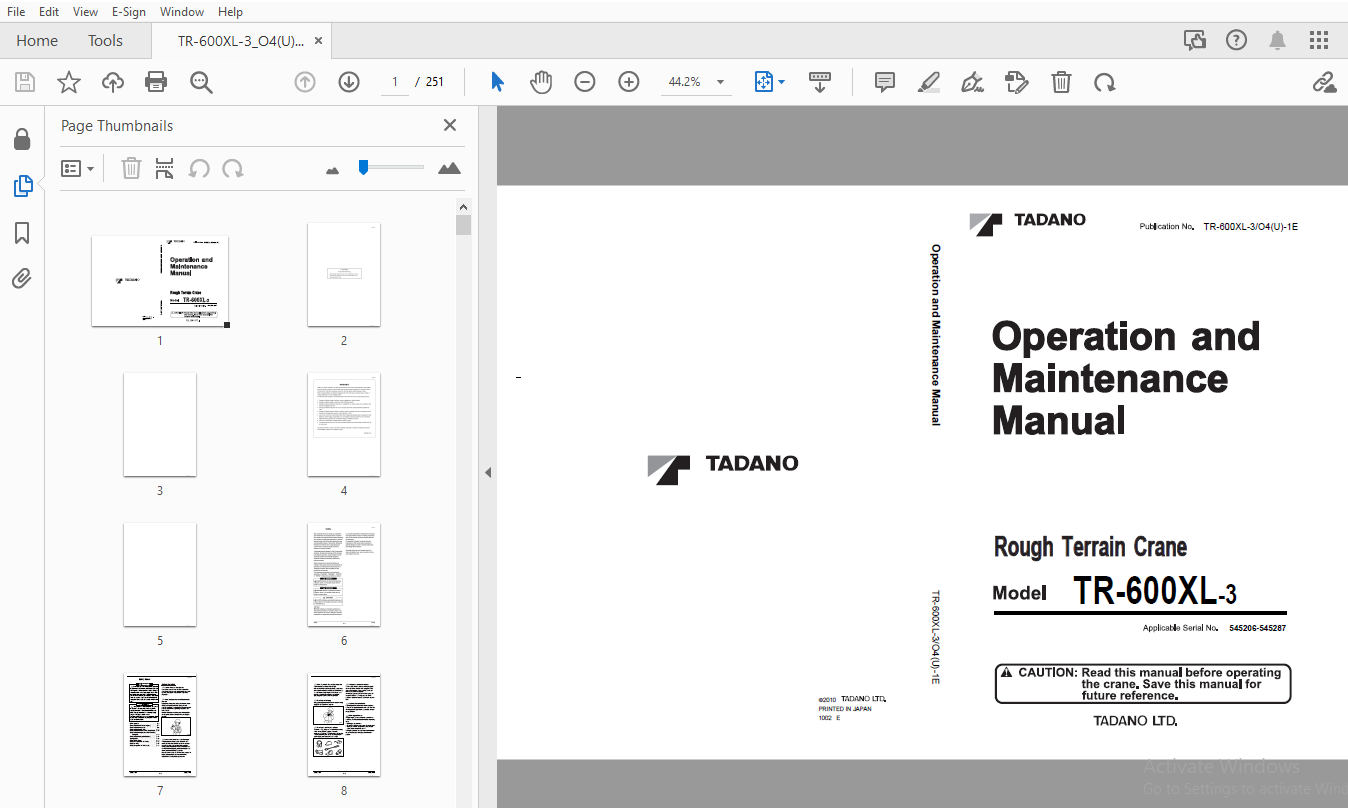
Task: Select page 6 thumbnail
Action: point(344,574)
